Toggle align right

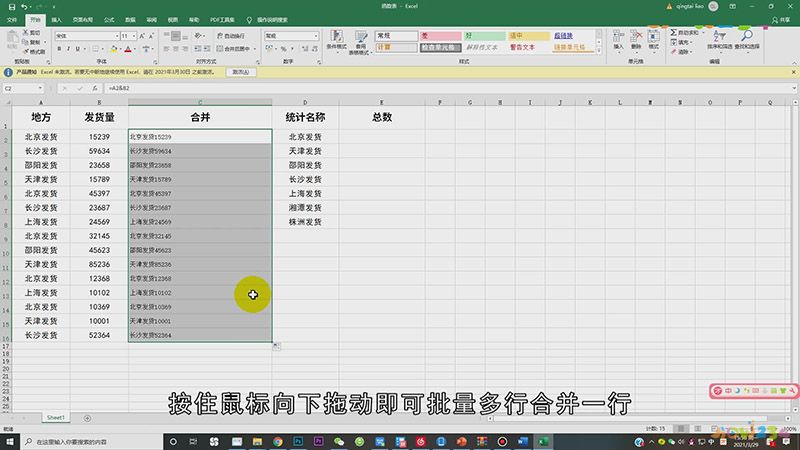[185, 48]
